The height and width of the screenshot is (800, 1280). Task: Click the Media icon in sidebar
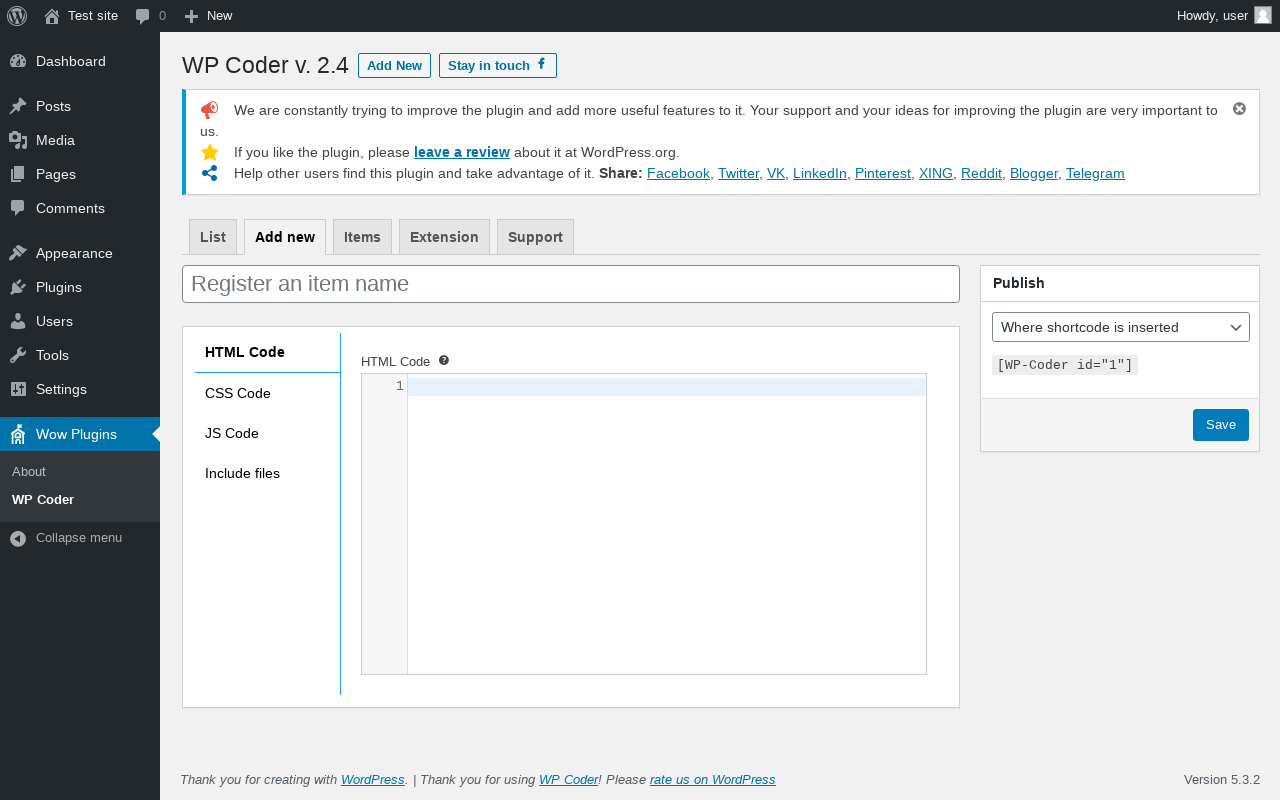tap(18, 140)
